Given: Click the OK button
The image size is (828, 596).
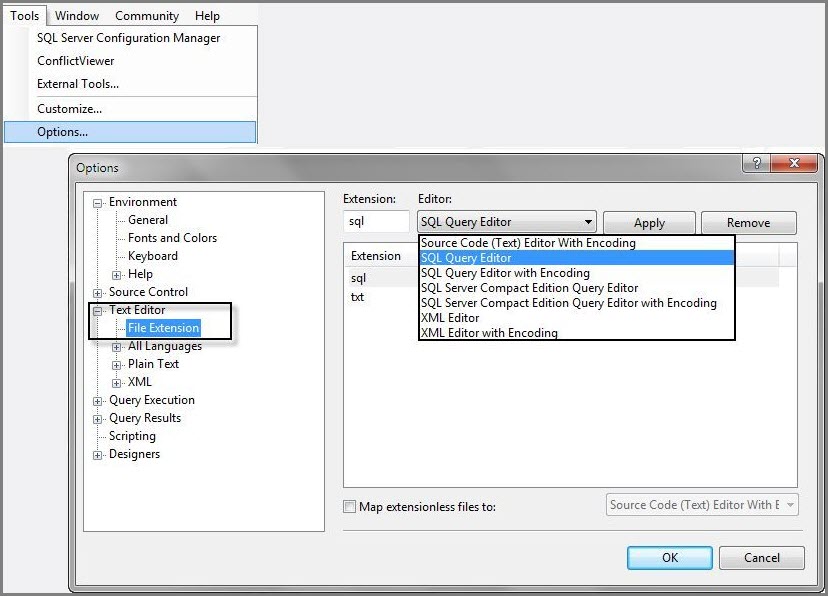Looking at the screenshot, I should click(670, 558).
